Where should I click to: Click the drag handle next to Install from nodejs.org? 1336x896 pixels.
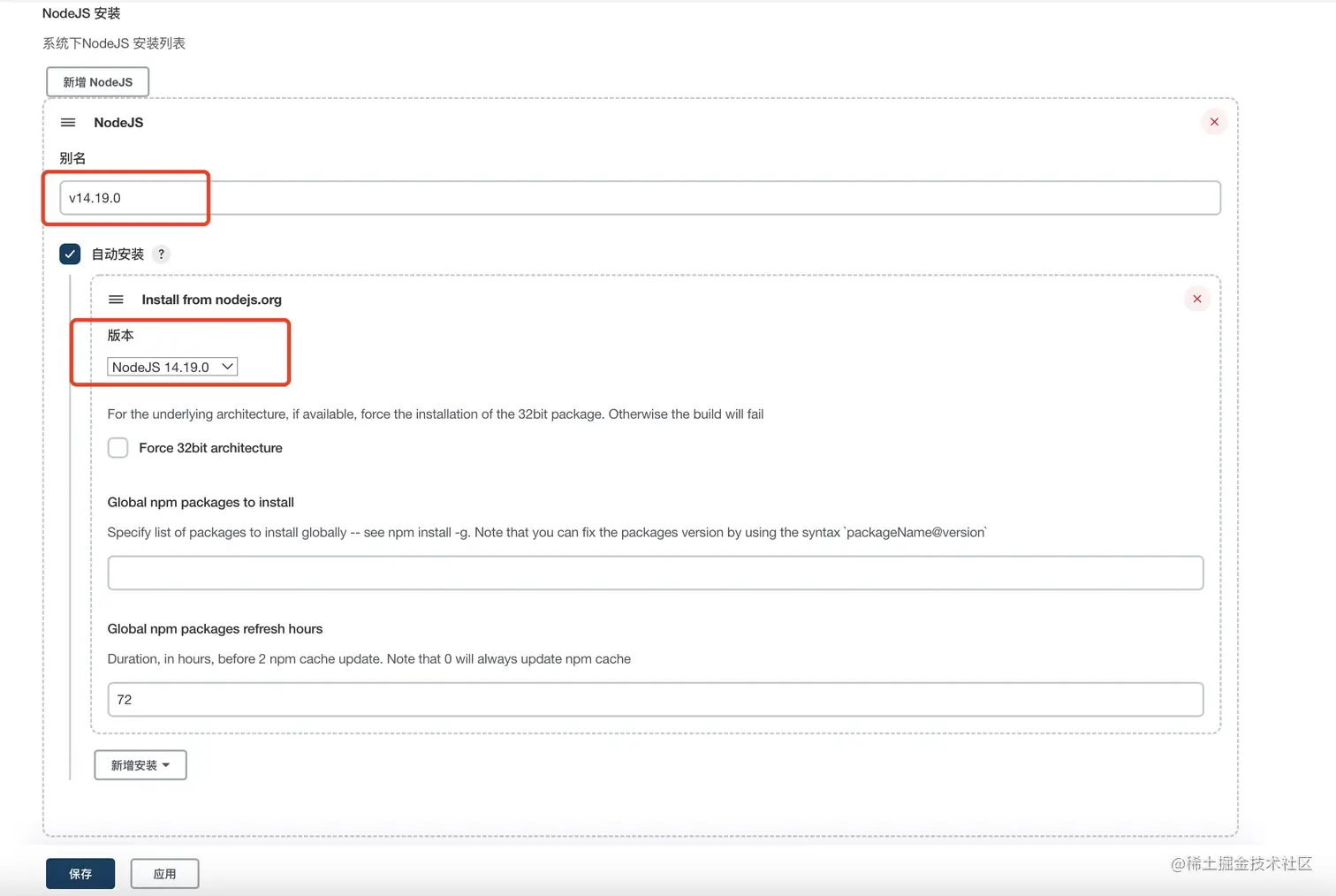click(116, 299)
